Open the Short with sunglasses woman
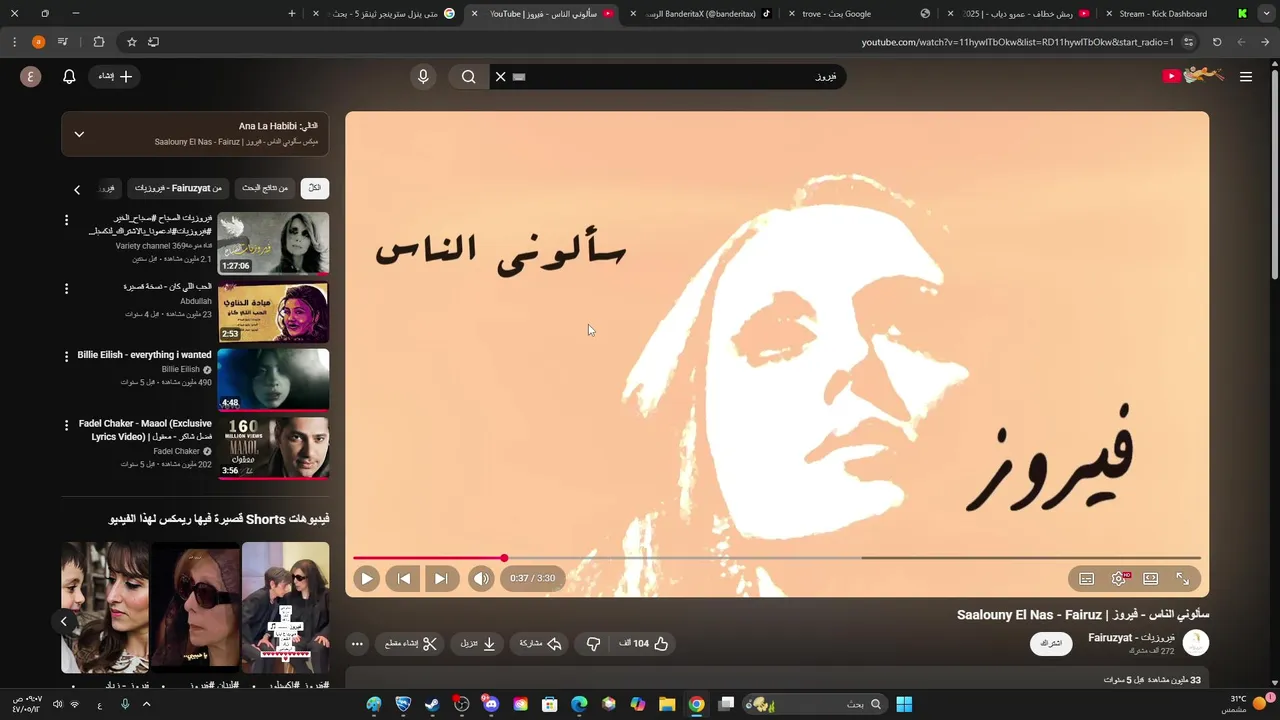The width and height of the screenshot is (1280, 720). point(195,607)
